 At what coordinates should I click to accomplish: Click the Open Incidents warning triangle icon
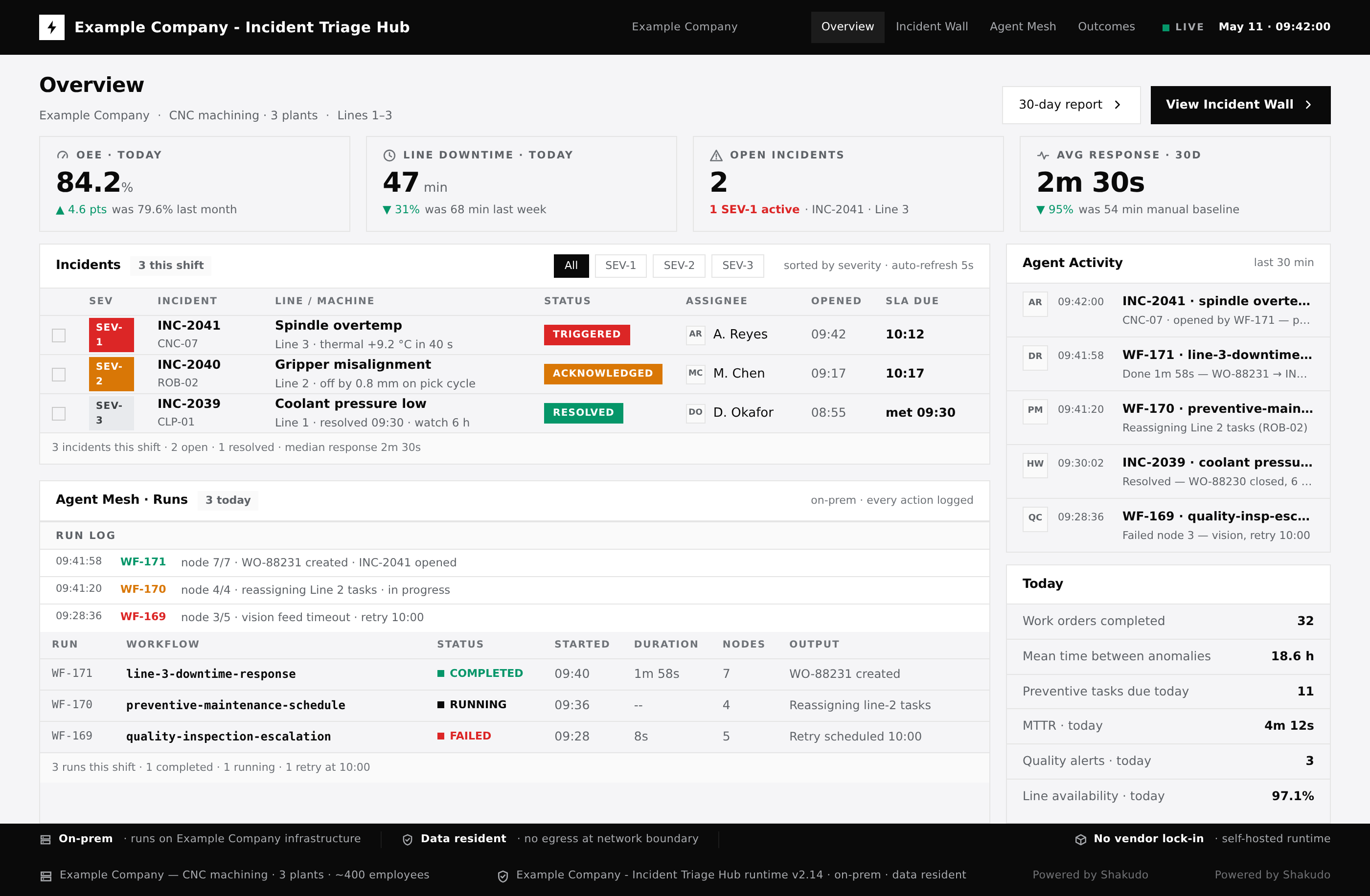coord(716,156)
